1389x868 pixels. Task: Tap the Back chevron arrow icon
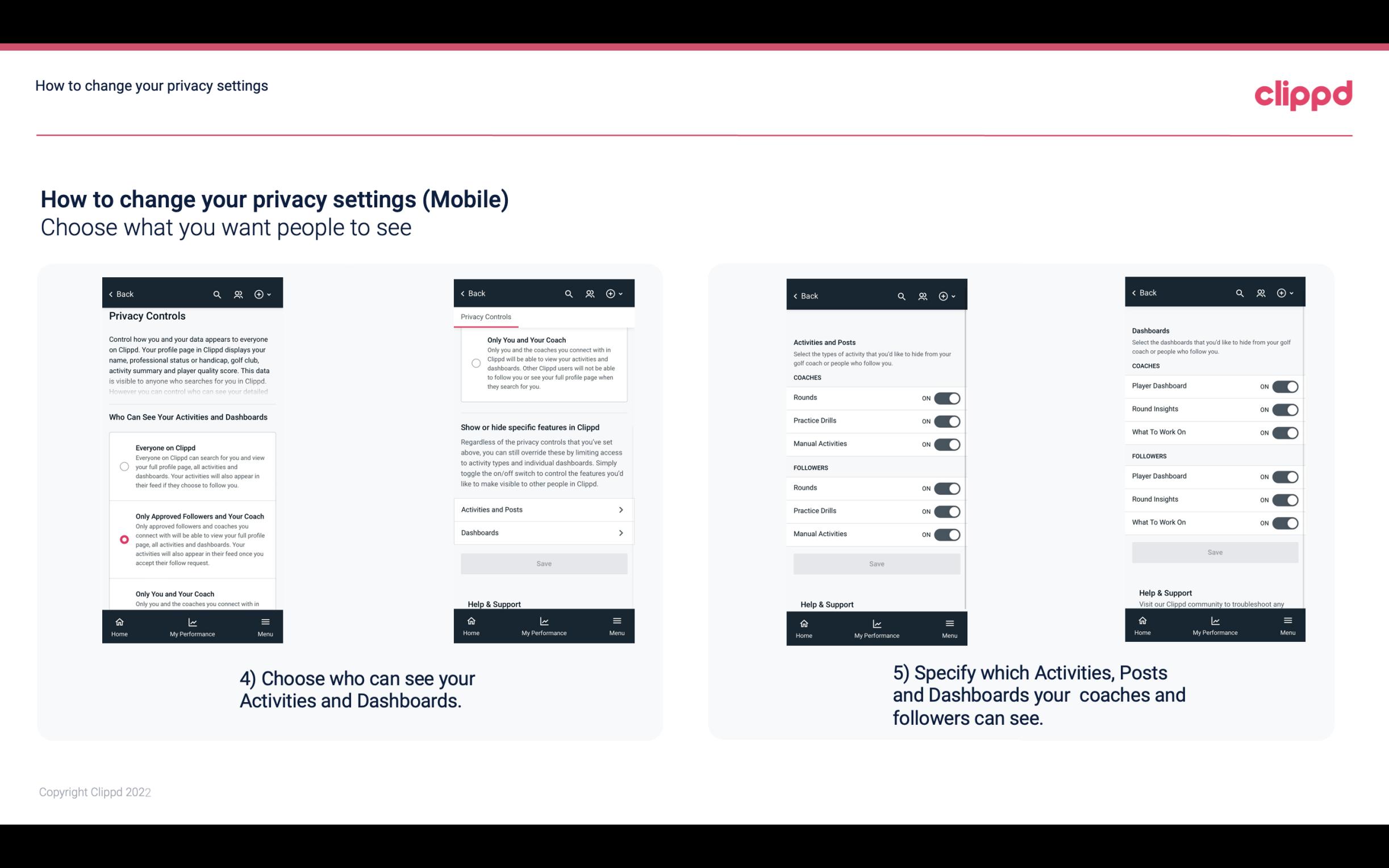coord(111,293)
